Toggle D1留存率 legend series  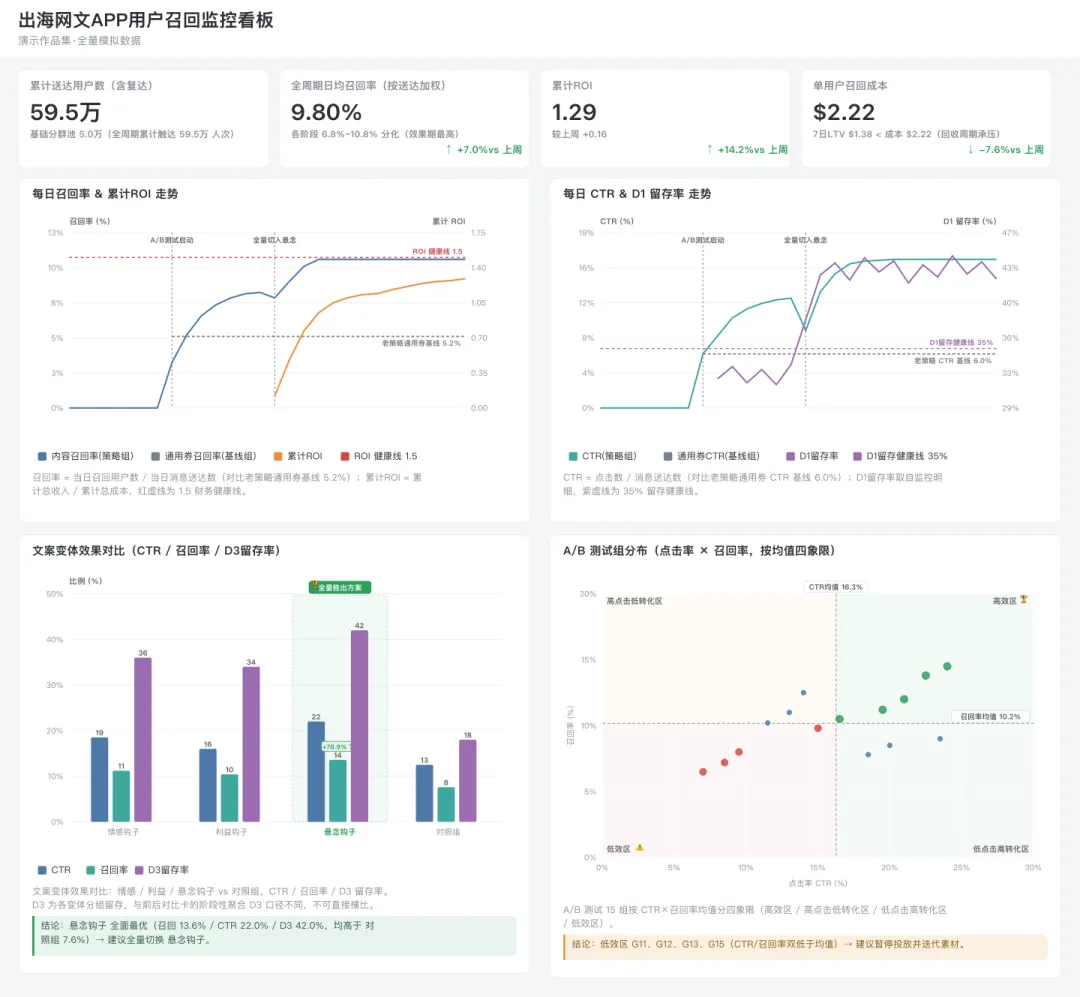[x=812, y=456]
